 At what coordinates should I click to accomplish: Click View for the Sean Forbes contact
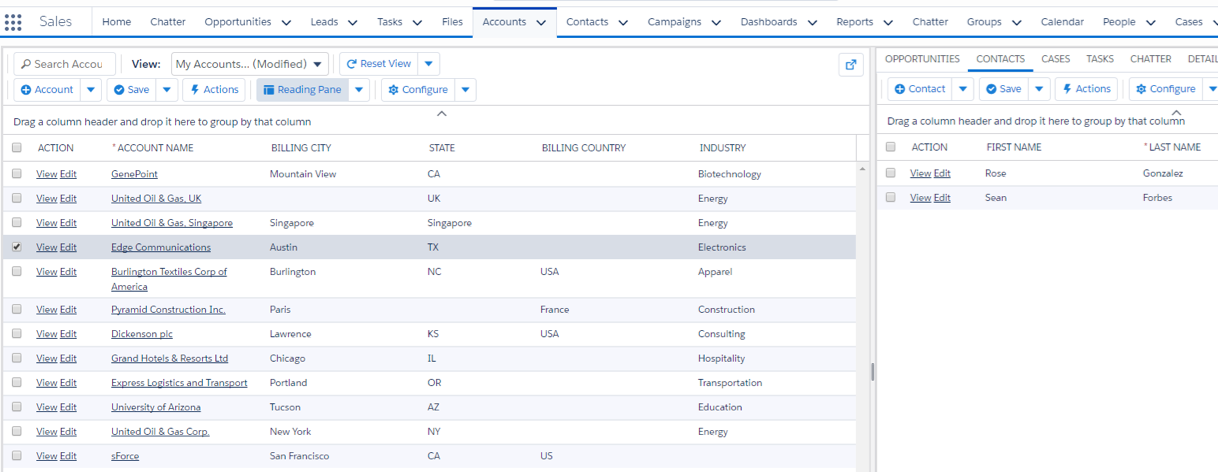[x=920, y=198]
